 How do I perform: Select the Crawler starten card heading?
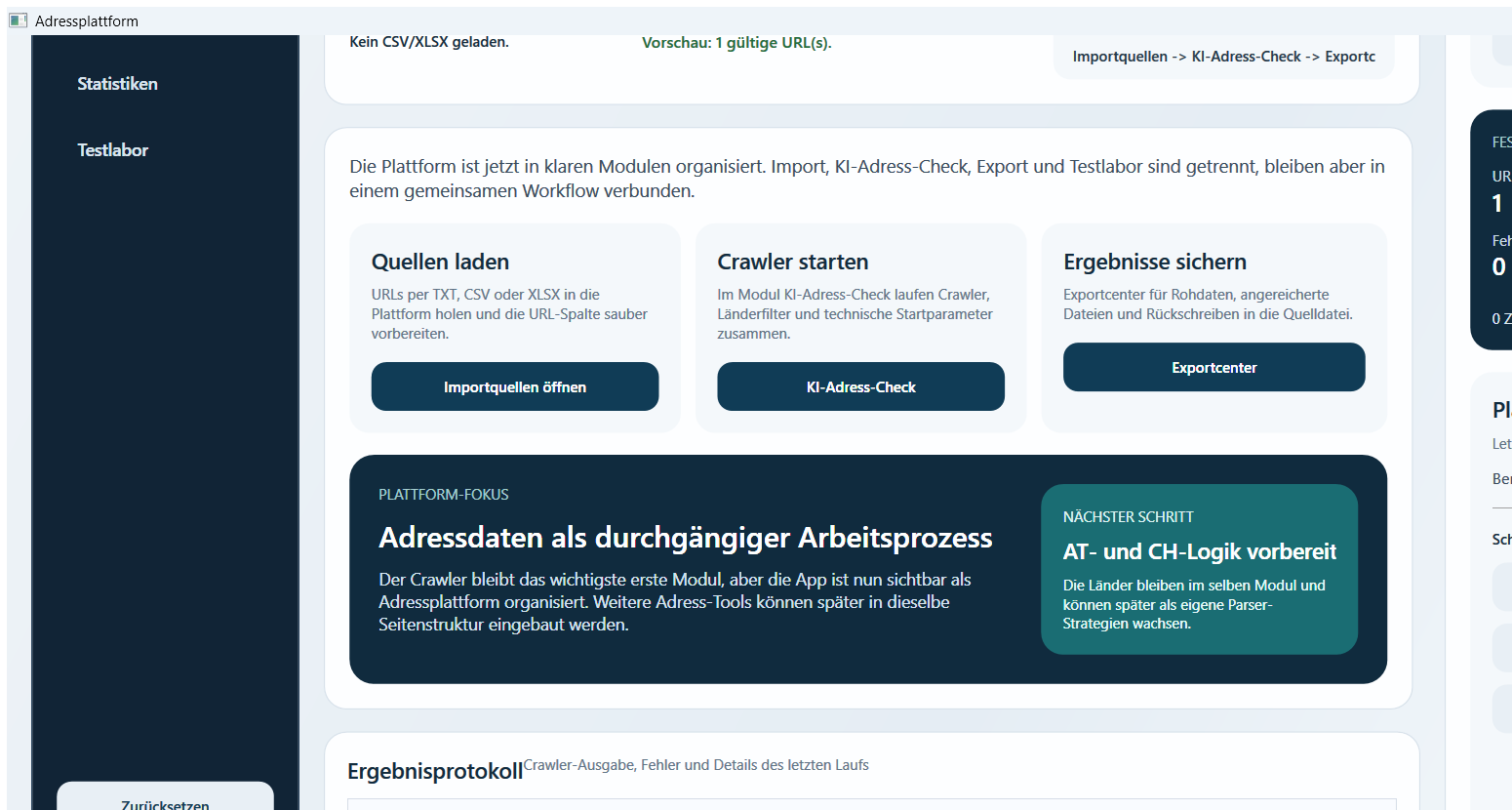click(x=792, y=262)
